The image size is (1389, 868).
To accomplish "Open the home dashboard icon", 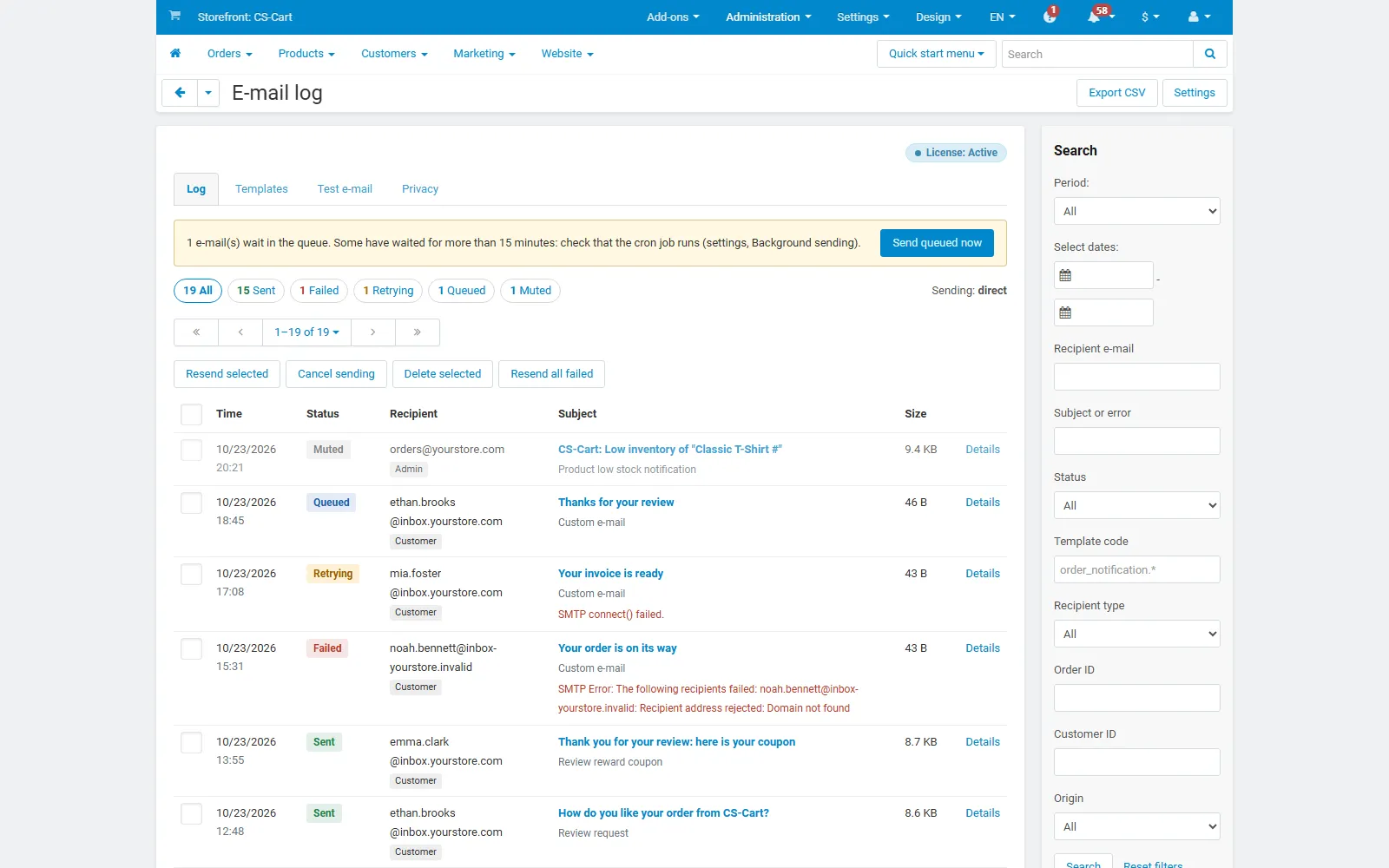I will (x=175, y=53).
